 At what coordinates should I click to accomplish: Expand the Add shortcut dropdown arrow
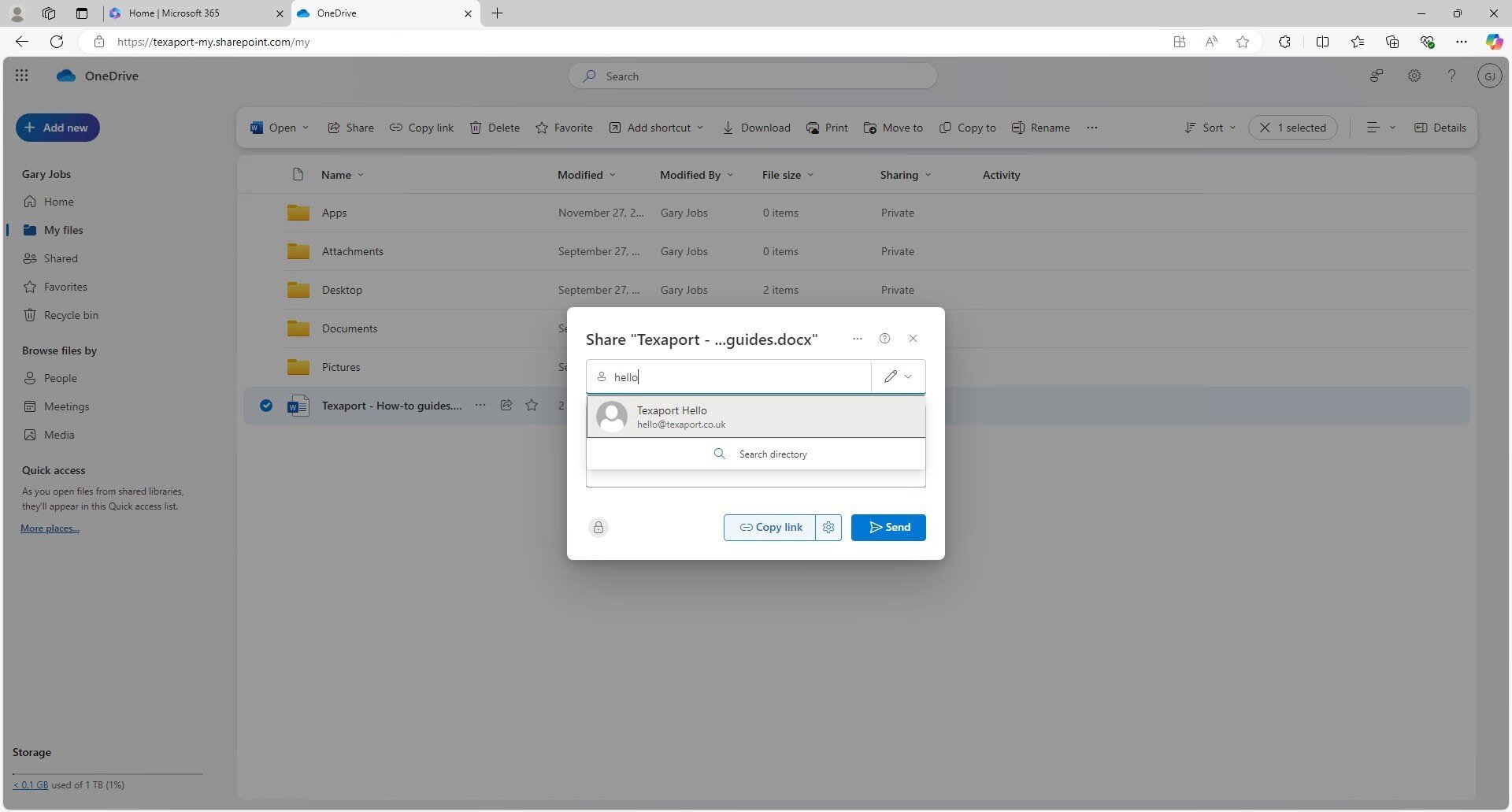[x=699, y=127]
